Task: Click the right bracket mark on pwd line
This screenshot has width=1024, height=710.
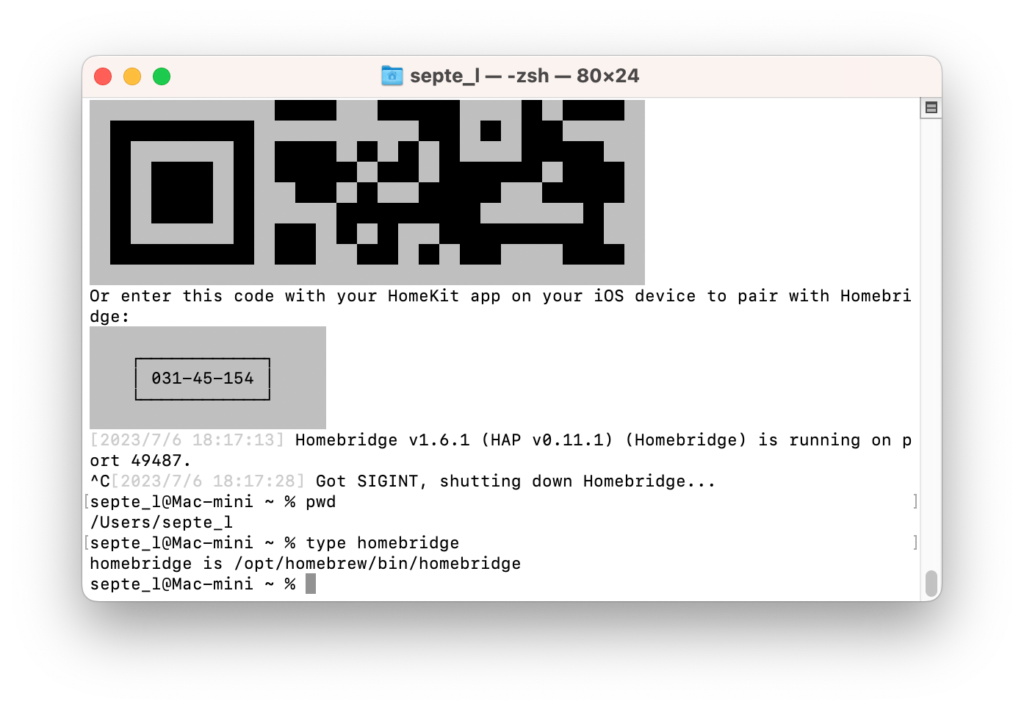Action: [915, 502]
